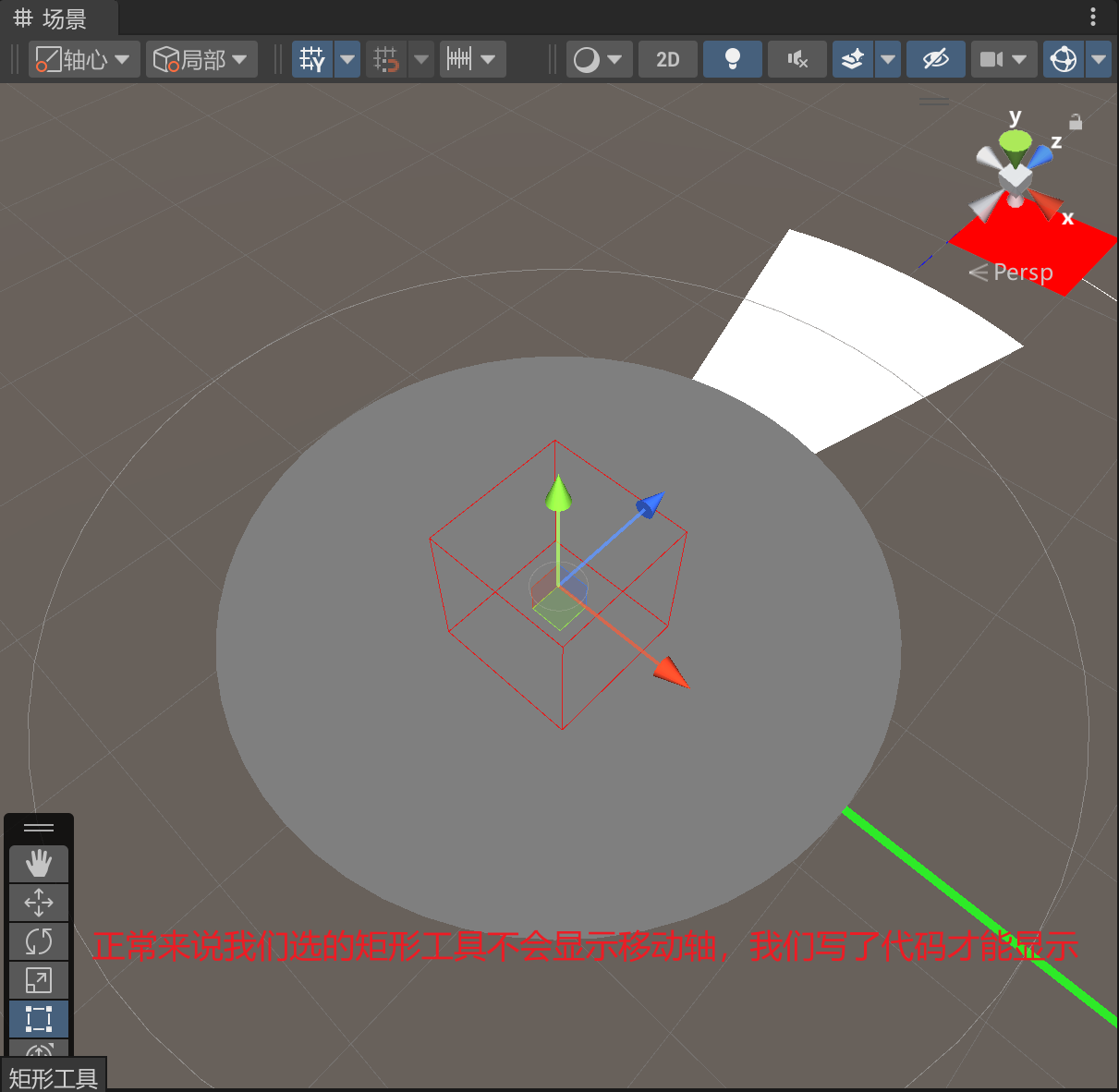This screenshot has height=1092, width=1119.
Task: Toggle hidden objects visibility eye button
Action: point(935,60)
